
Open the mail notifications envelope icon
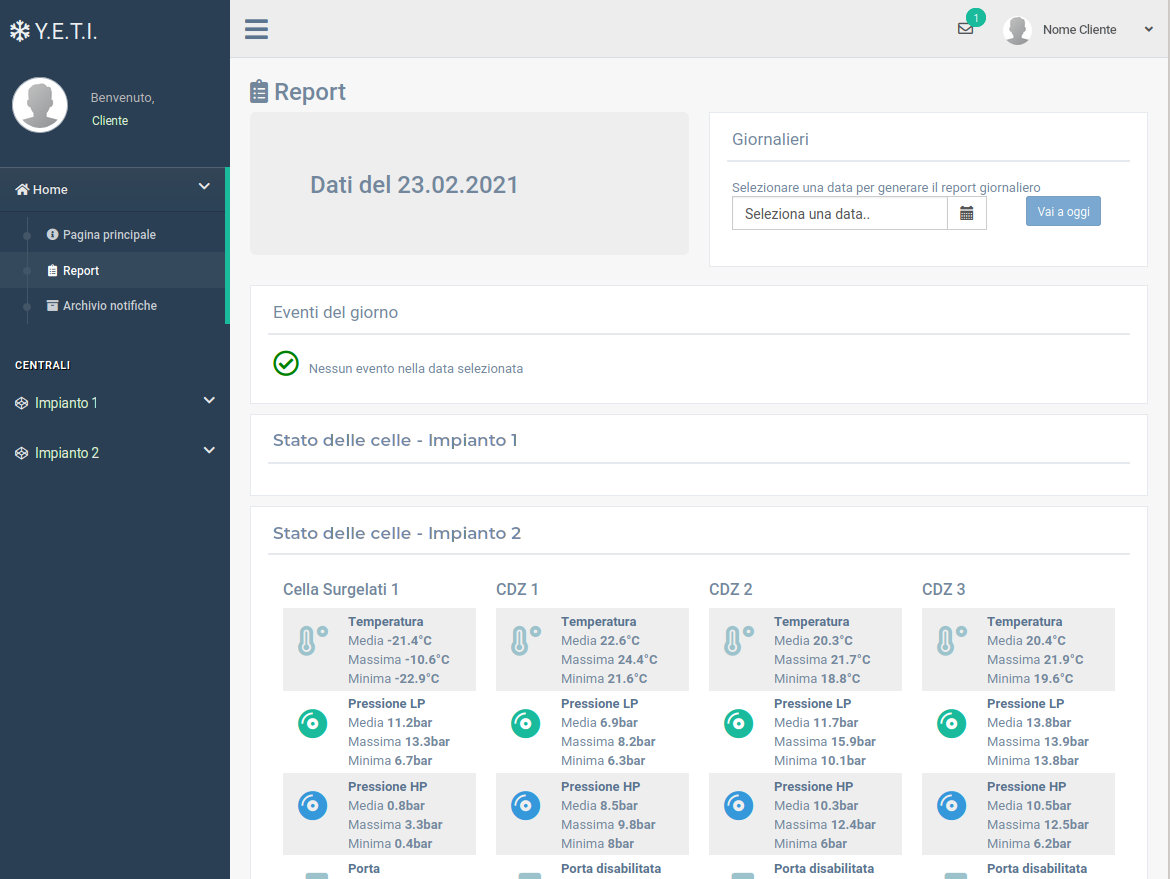coord(965,29)
